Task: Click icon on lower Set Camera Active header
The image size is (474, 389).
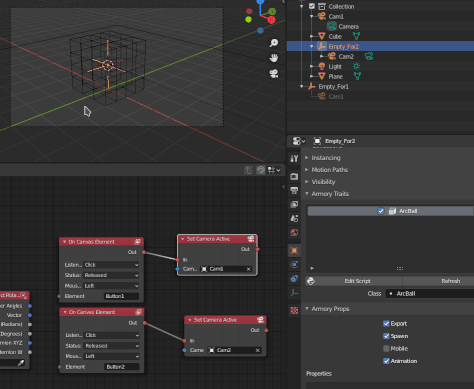Action: coord(260,320)
